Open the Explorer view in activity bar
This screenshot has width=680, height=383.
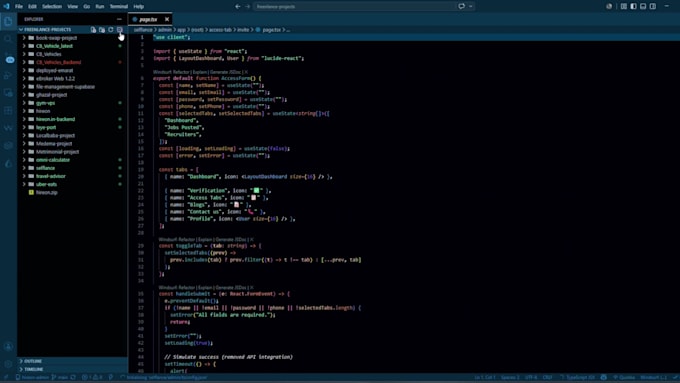pos(8,21)
